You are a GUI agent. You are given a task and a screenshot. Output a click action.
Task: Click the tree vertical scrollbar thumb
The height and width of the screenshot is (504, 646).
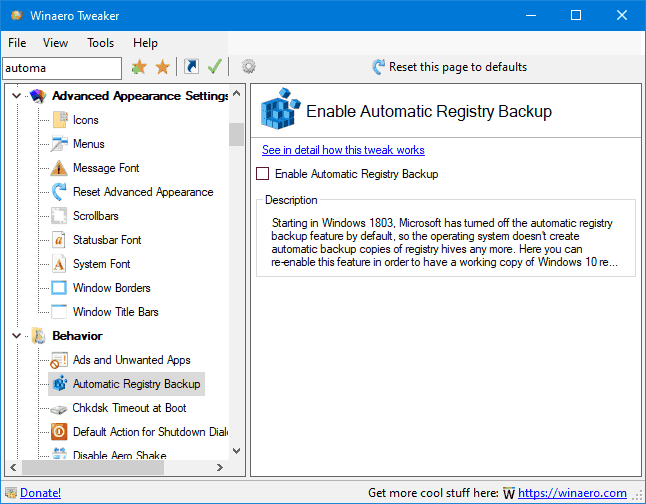pyautogui.click(x=236, y=134)
